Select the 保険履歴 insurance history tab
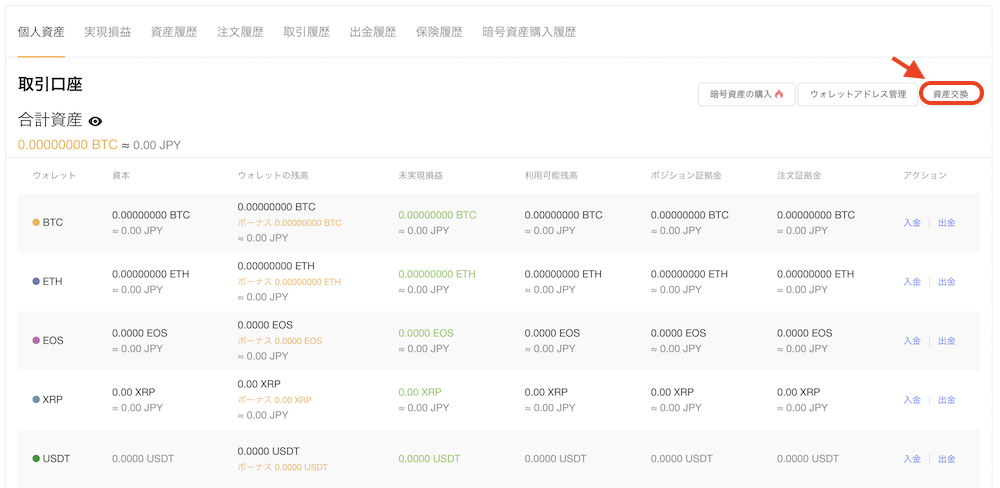The image size is (1000, 488). click(439, 32)
